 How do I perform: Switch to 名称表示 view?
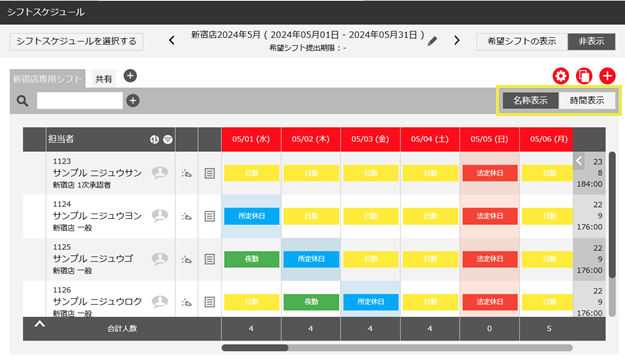[530, 100]
